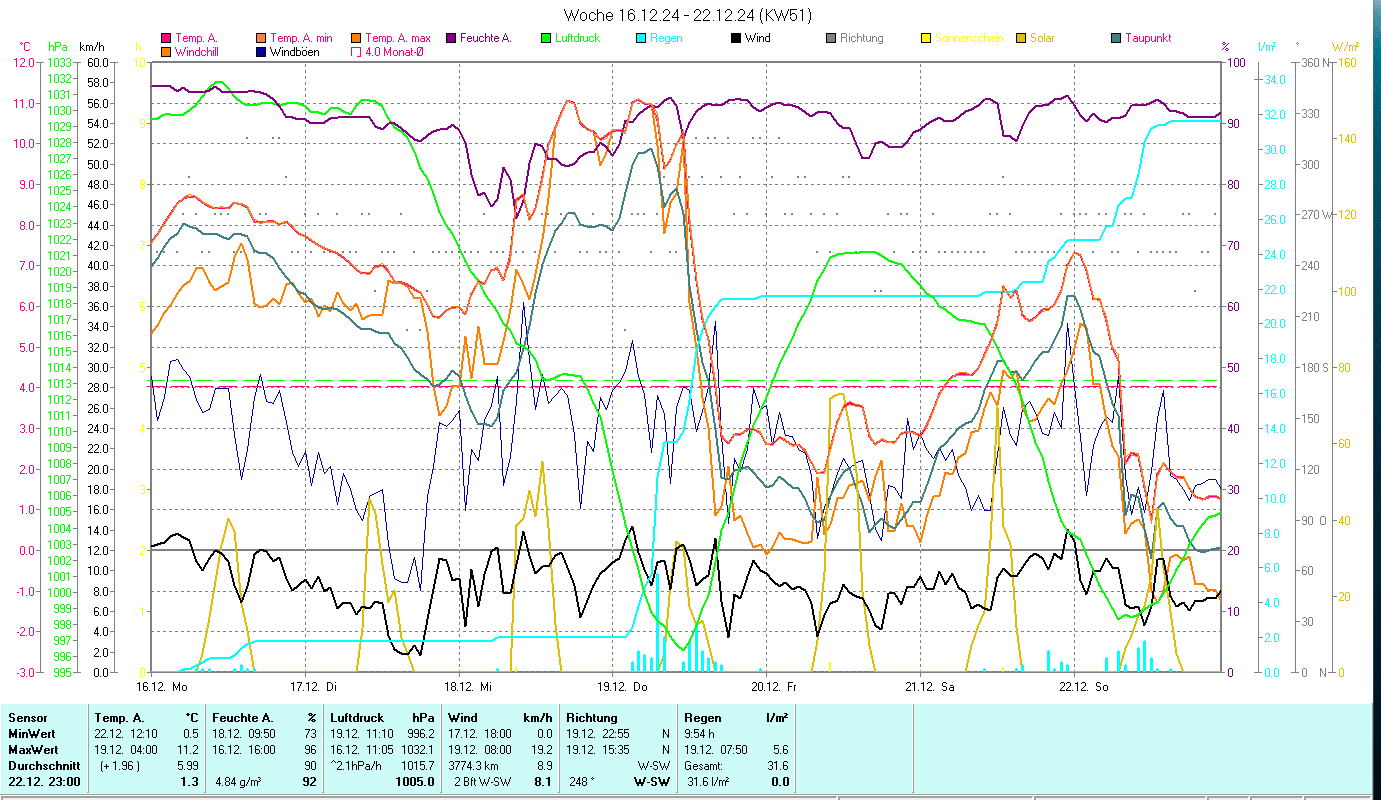Select the "17.12. Di" date marker
The image size is (1381, 800).
[x=313, y=687]
